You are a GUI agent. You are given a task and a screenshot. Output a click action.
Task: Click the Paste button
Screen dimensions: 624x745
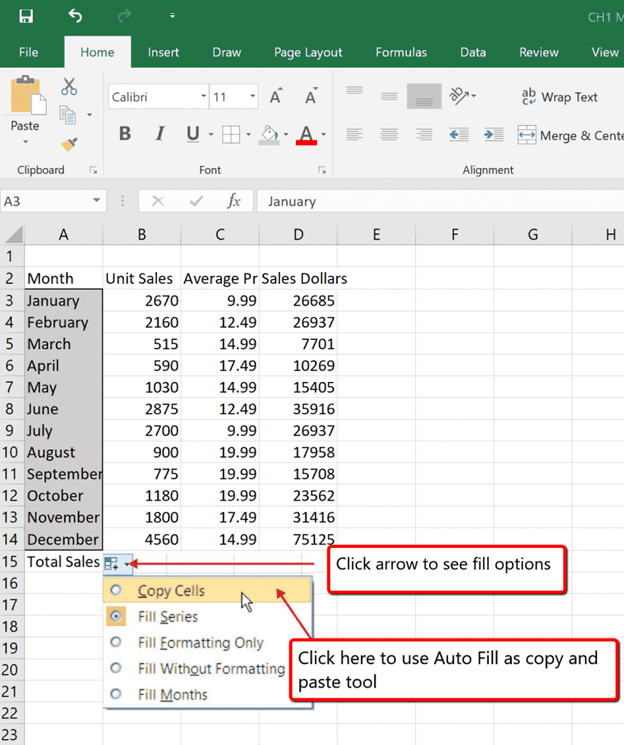coord(25,110)
